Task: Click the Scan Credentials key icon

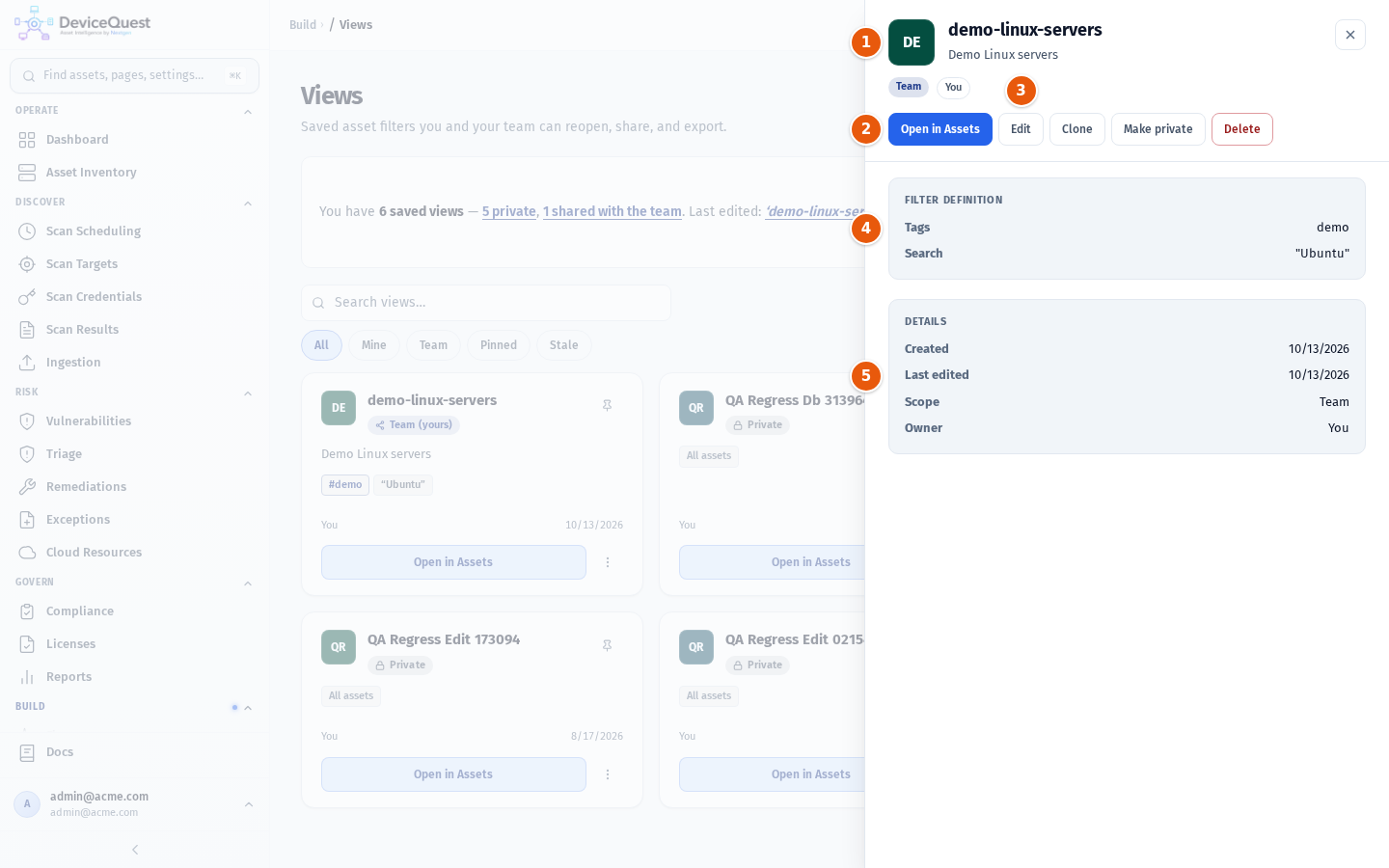Action: 27,297
